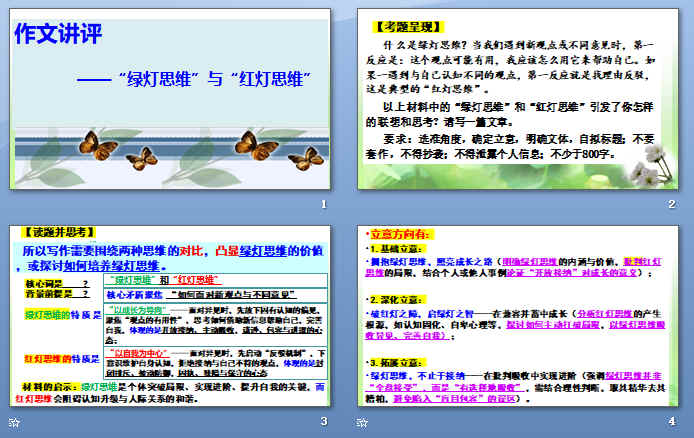Image resolution: width=694 pixels, height=438 pixels.
Task: Click the slide number 3 label
Action: pyautogui.click(x=323, y=421)
